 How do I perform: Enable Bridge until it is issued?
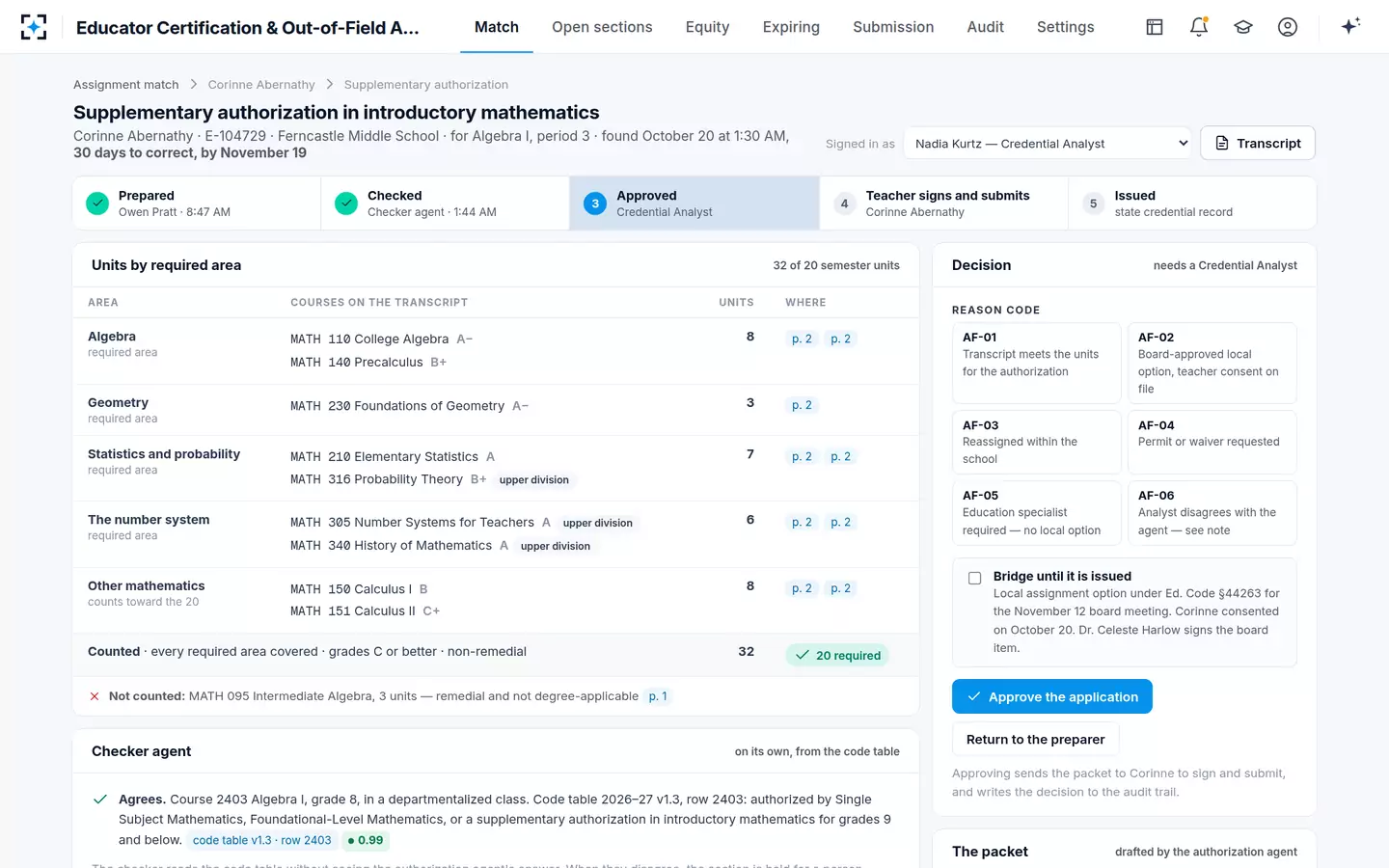(974, 578)
